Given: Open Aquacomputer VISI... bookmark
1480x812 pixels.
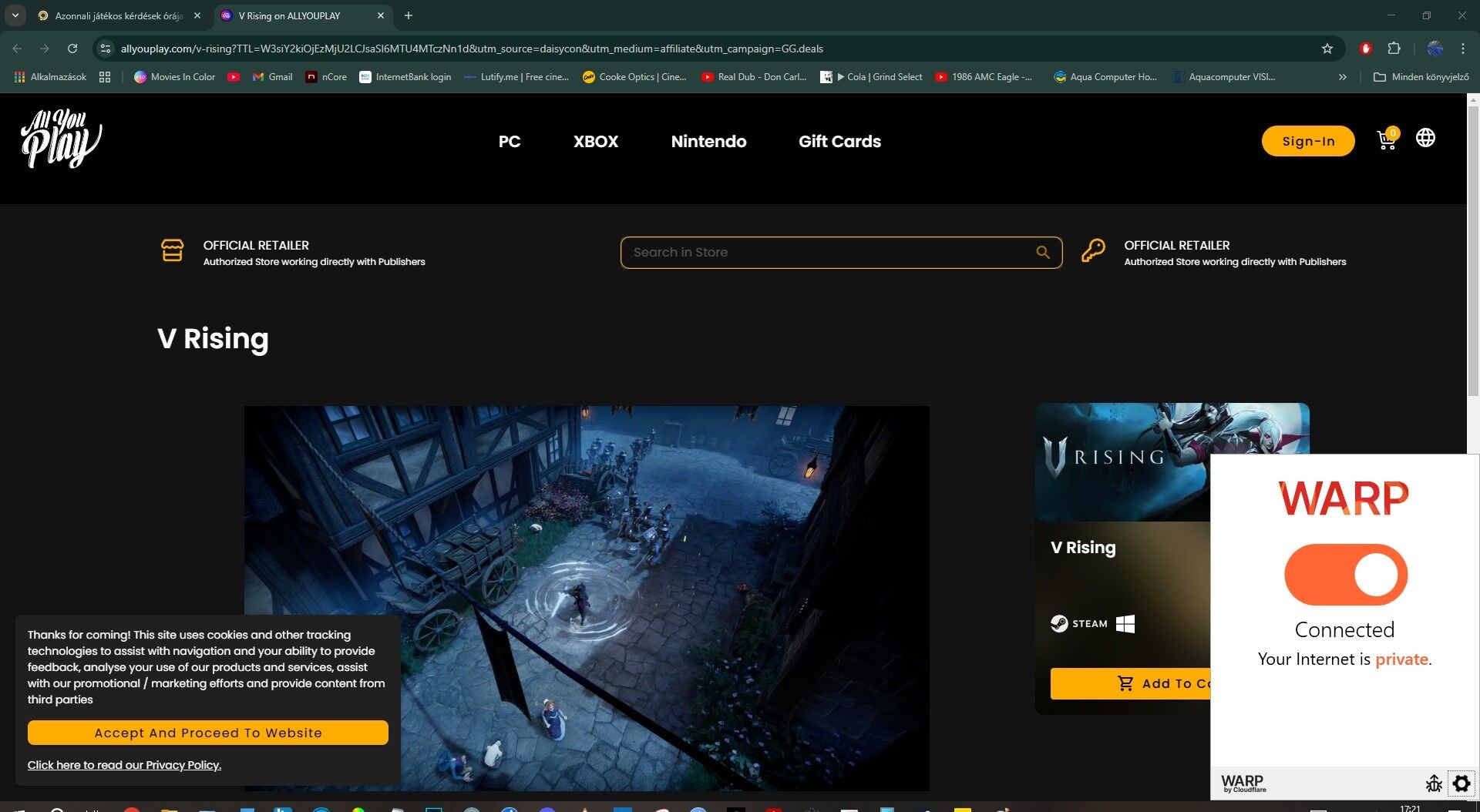Looking at the screenshot, I should point(1224,77).
